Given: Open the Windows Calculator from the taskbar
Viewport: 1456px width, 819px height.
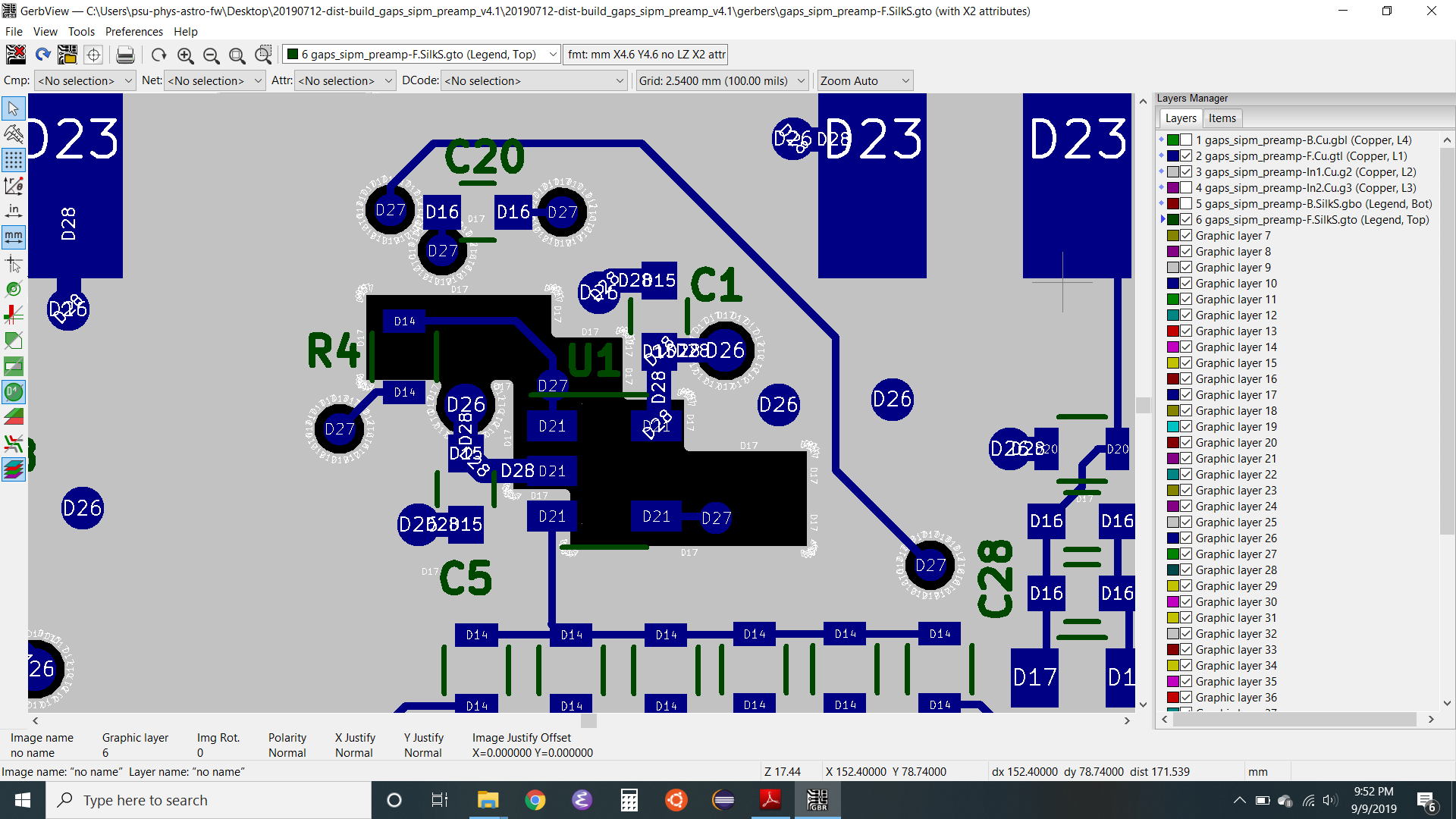Looking at the screenshot, I should pos(629,800).
